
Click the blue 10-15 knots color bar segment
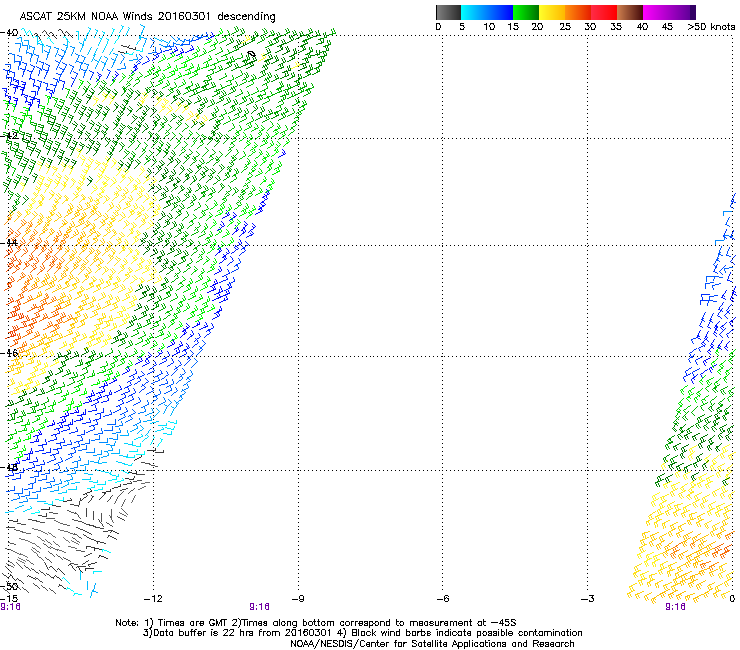pos(500,12)
